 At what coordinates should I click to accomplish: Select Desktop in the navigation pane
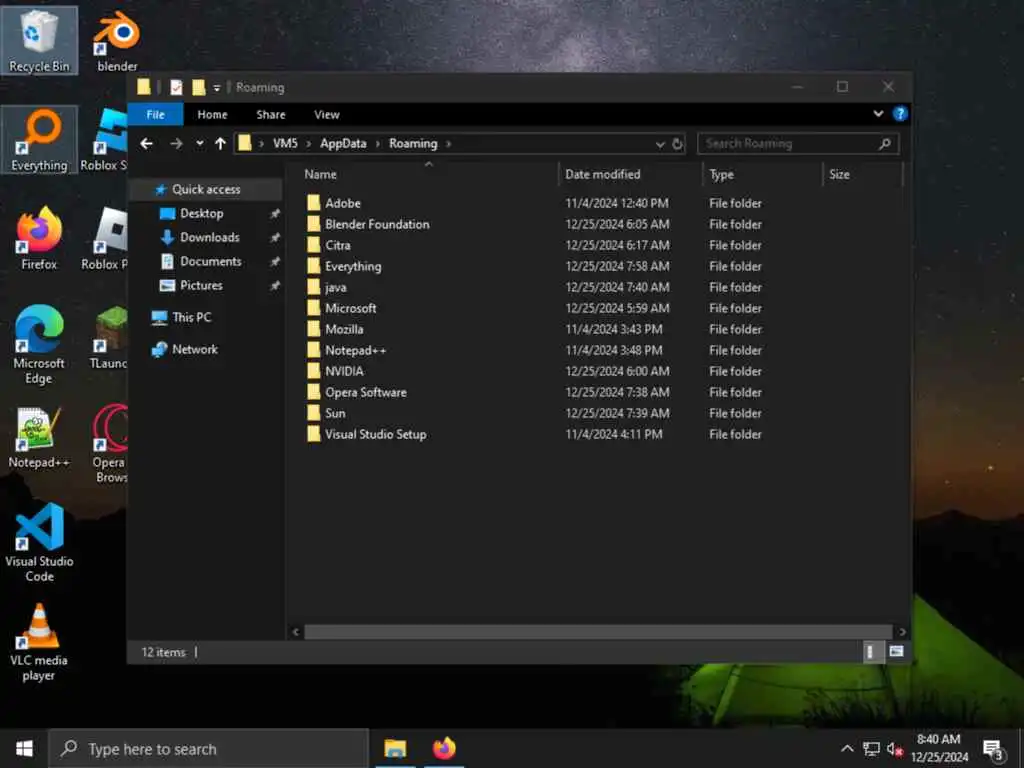coord(202,214)
